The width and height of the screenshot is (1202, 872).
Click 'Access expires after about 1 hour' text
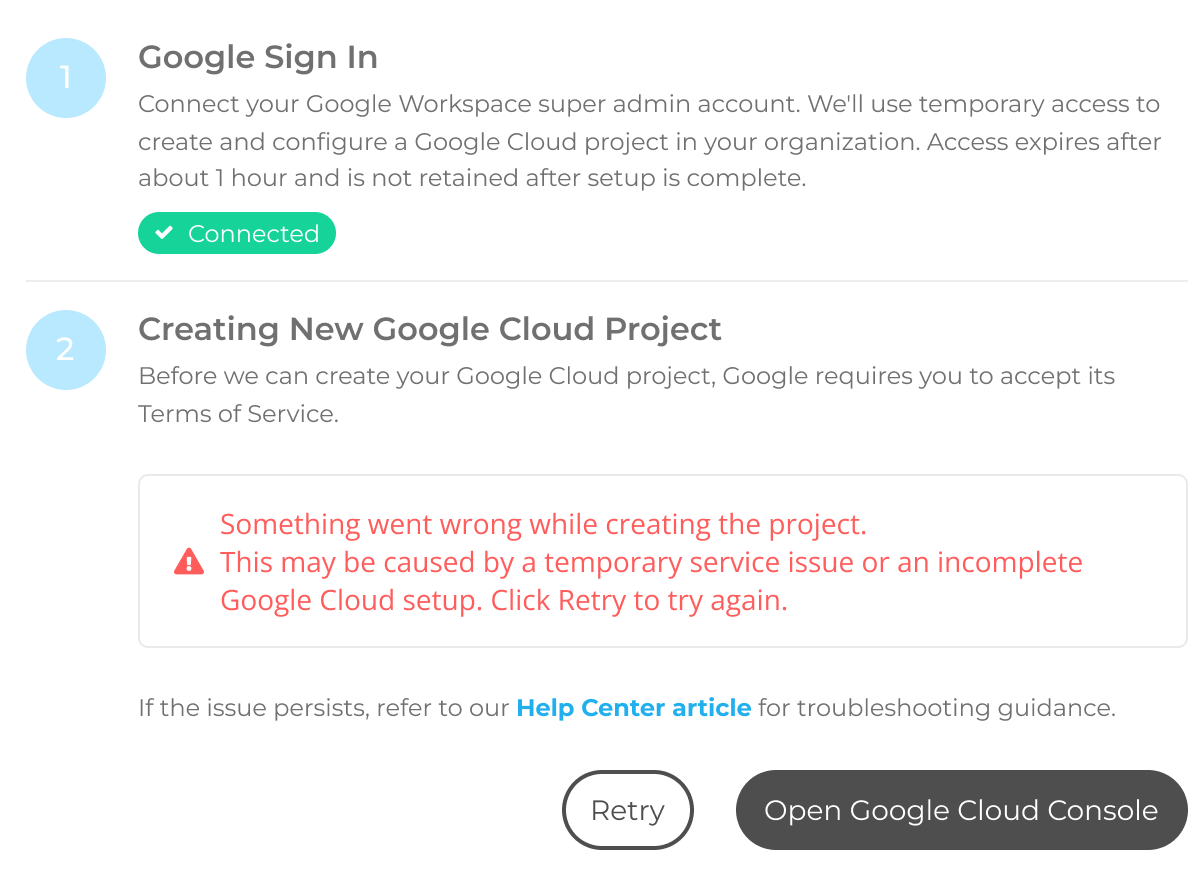[650, 161]
